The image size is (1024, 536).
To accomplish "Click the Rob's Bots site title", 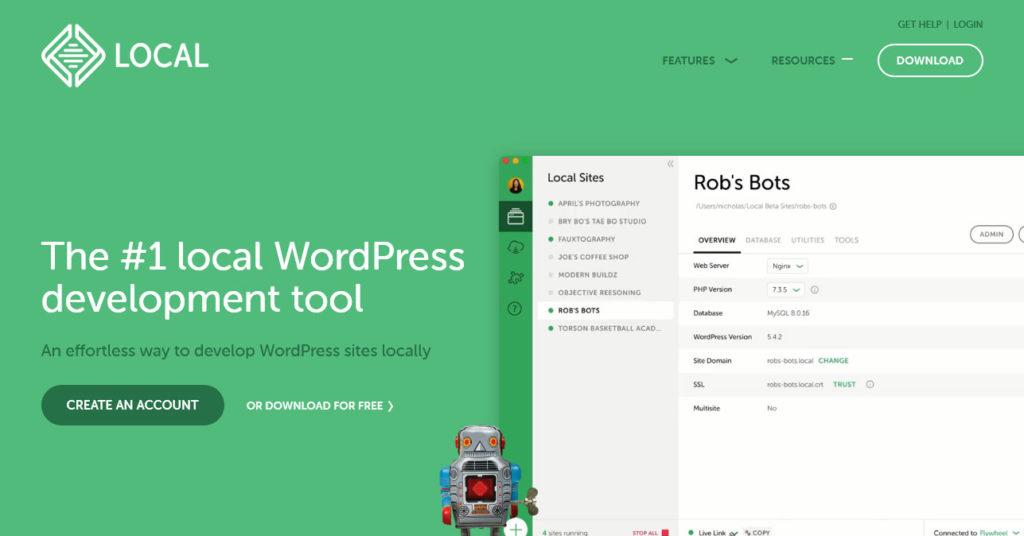I will pyautogui.click(x=742, y=182).
